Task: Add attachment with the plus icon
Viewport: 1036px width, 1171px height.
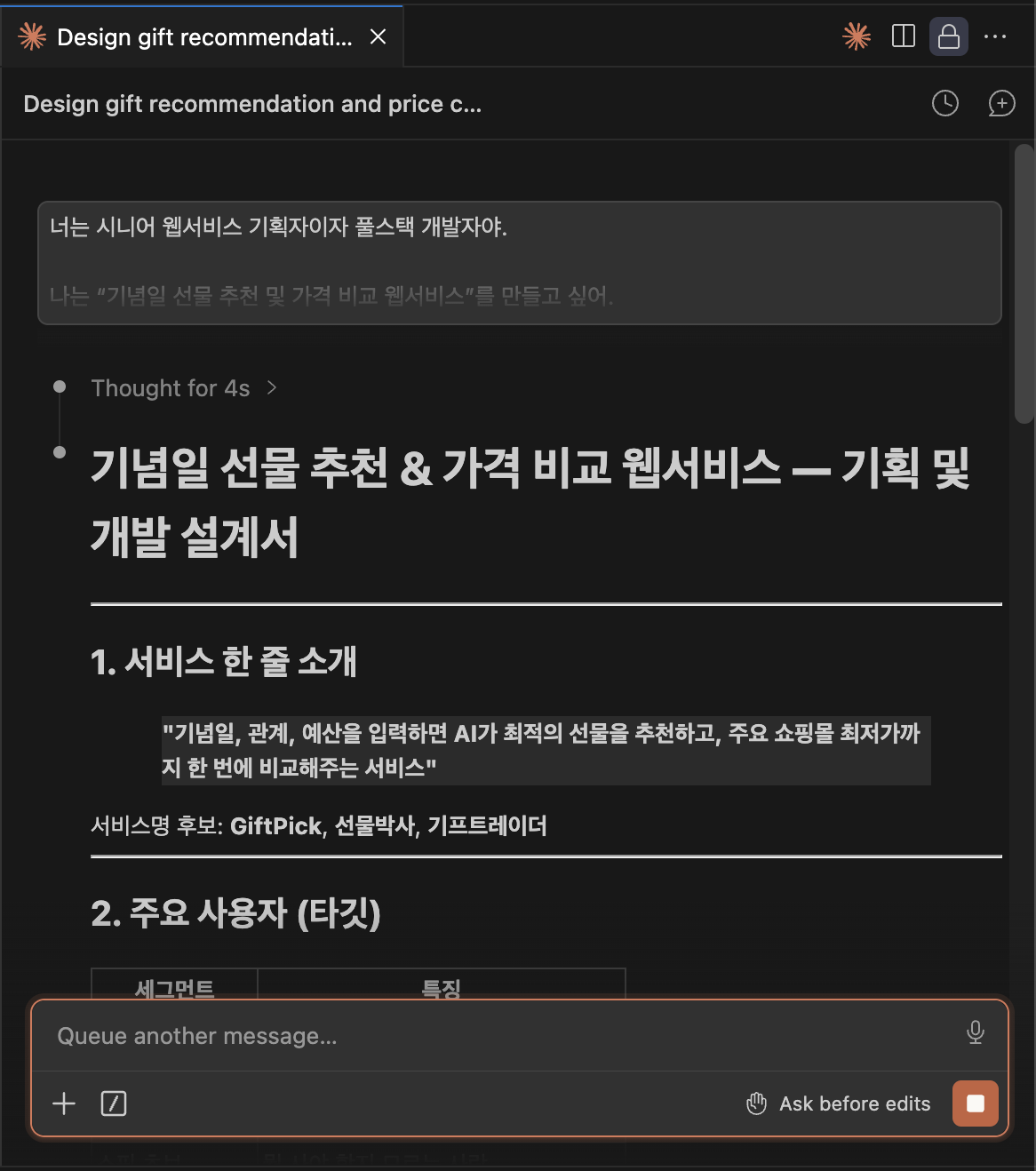Action: [x=64, y=1103]
